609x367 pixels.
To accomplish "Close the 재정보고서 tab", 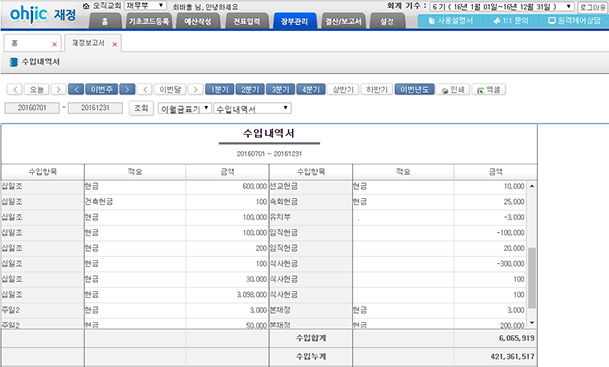I will point(115,44).
